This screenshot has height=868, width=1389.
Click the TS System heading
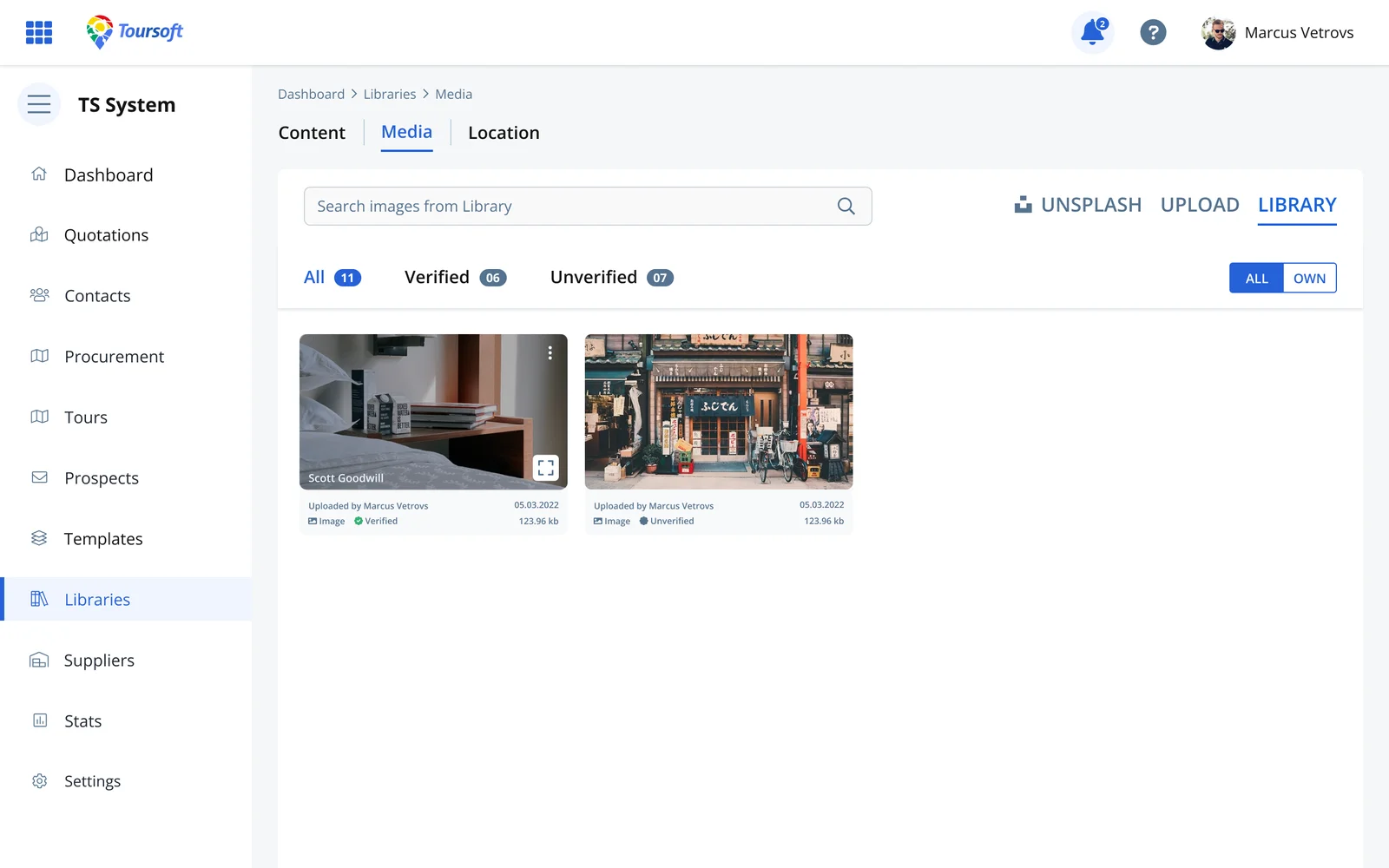pyautogui.click(x=127, y=105)
